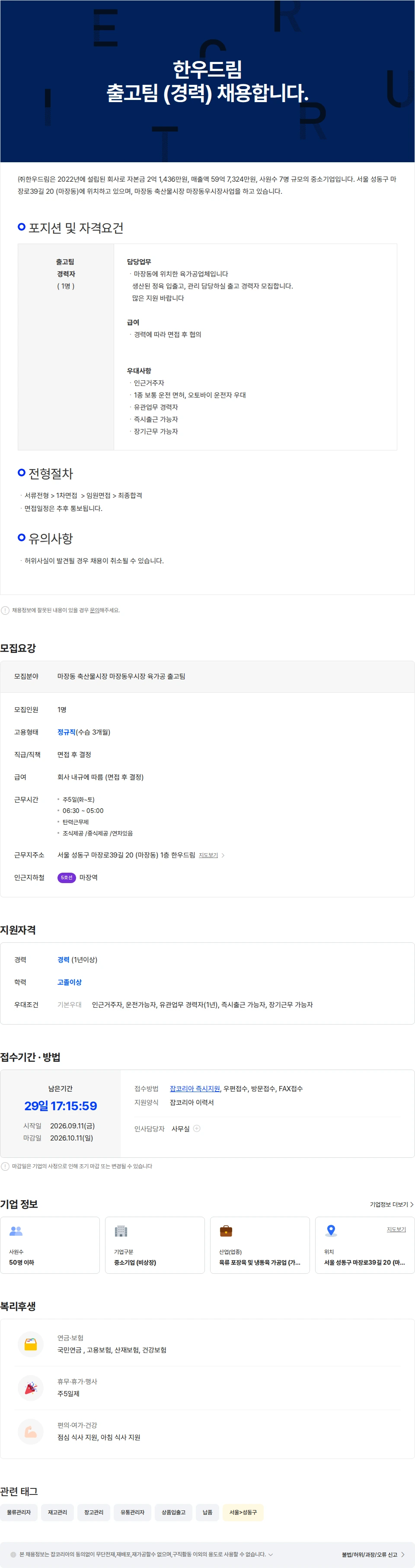The width and height of the screenshot is (415, 1568).
Task: Click the 5호선 subway line badge
Action: click(66, 878)
